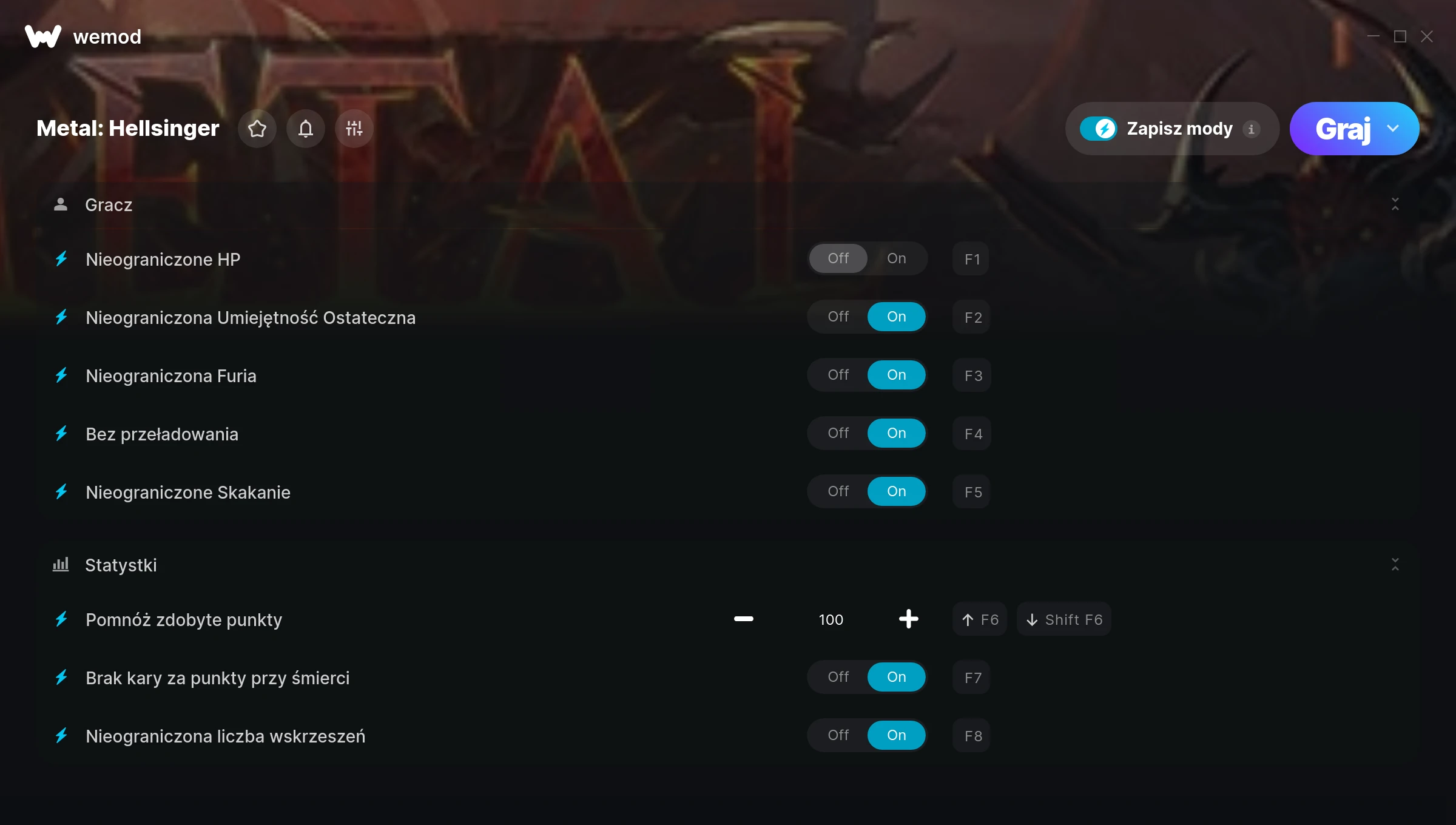Turn On Nieograniczone HP
The width and height of the screenshot is (1456, 825).
897,258
